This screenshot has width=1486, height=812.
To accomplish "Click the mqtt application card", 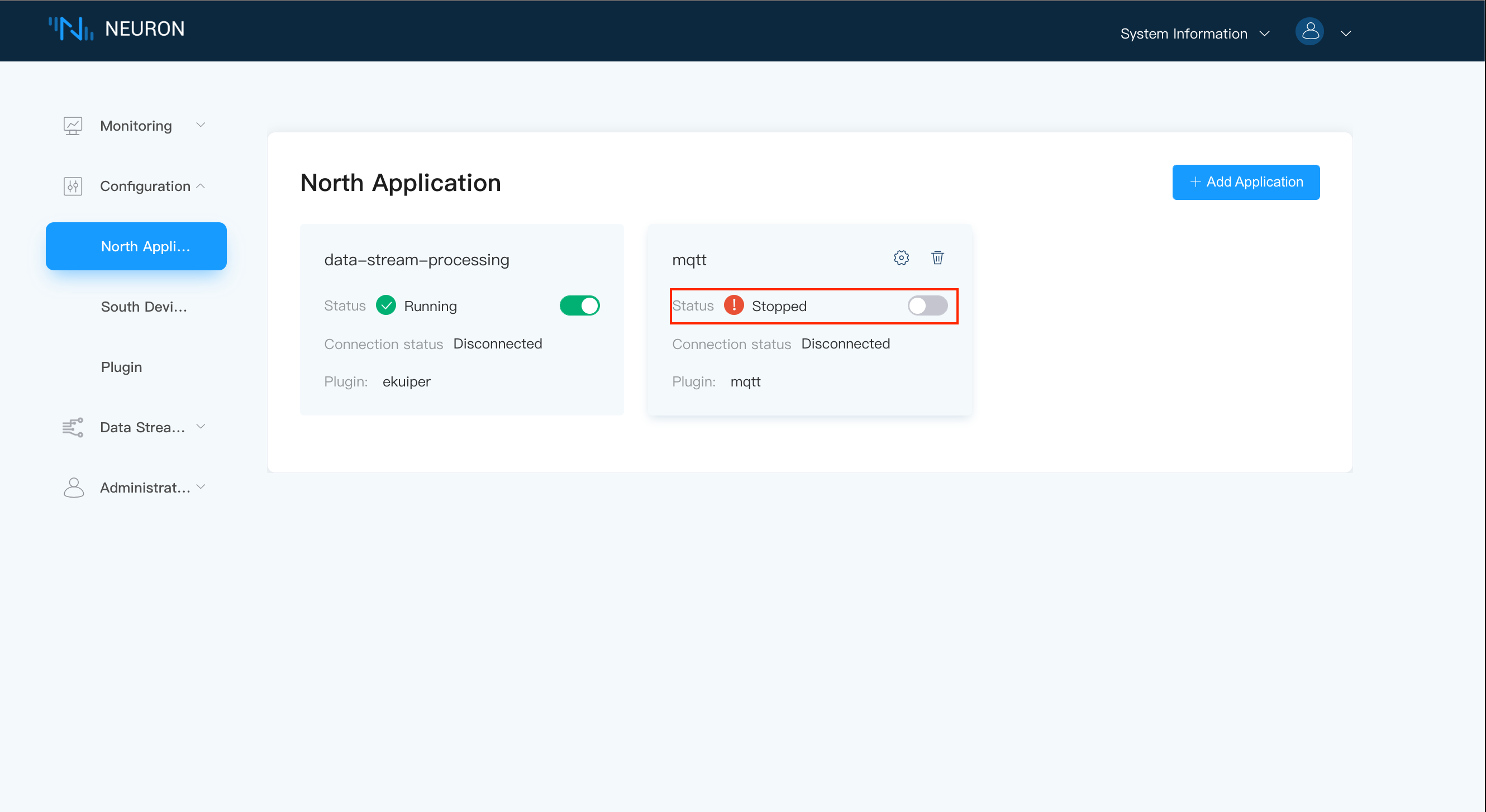I will (811, 320).
